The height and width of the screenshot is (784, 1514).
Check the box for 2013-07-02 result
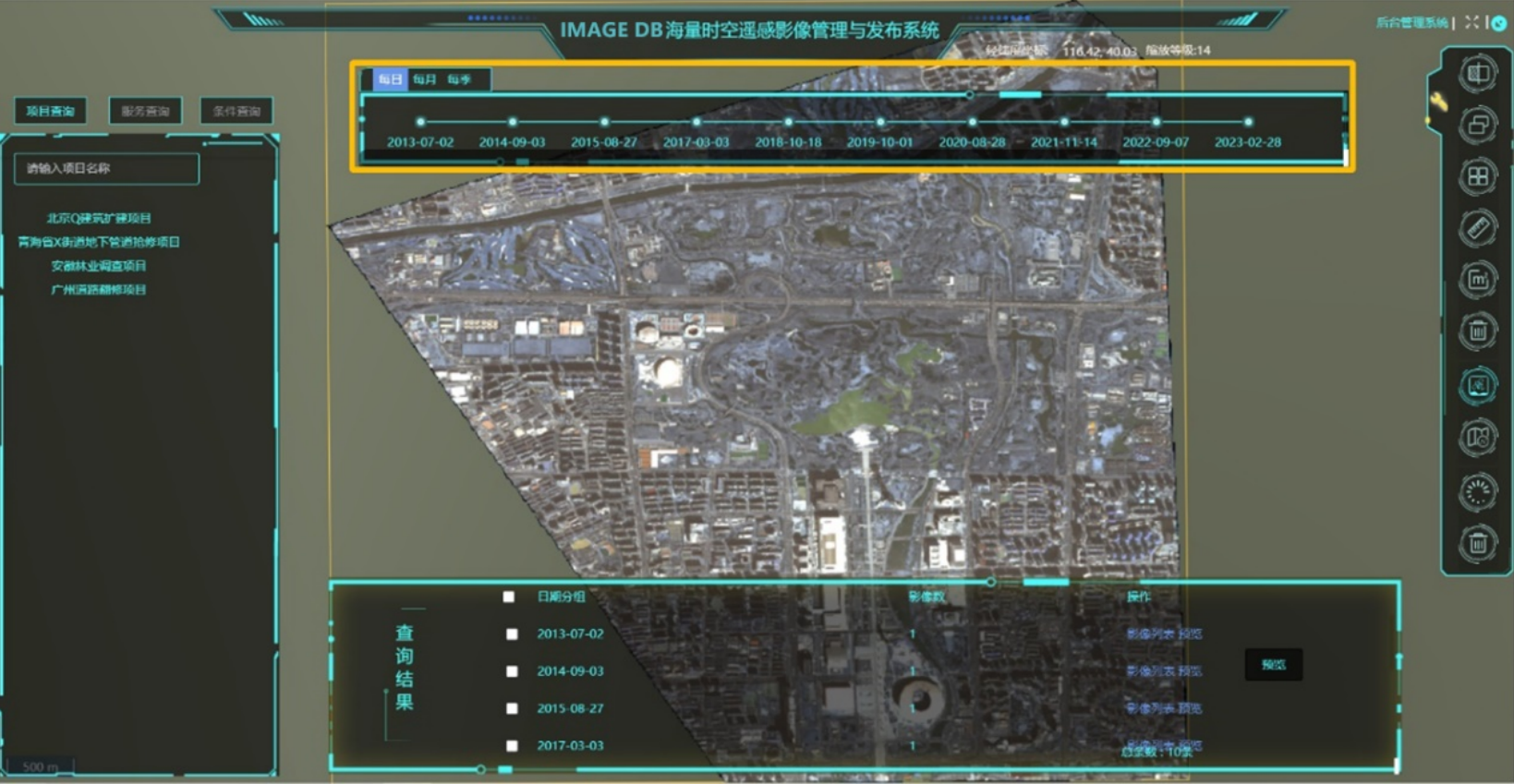pos(512,634)
